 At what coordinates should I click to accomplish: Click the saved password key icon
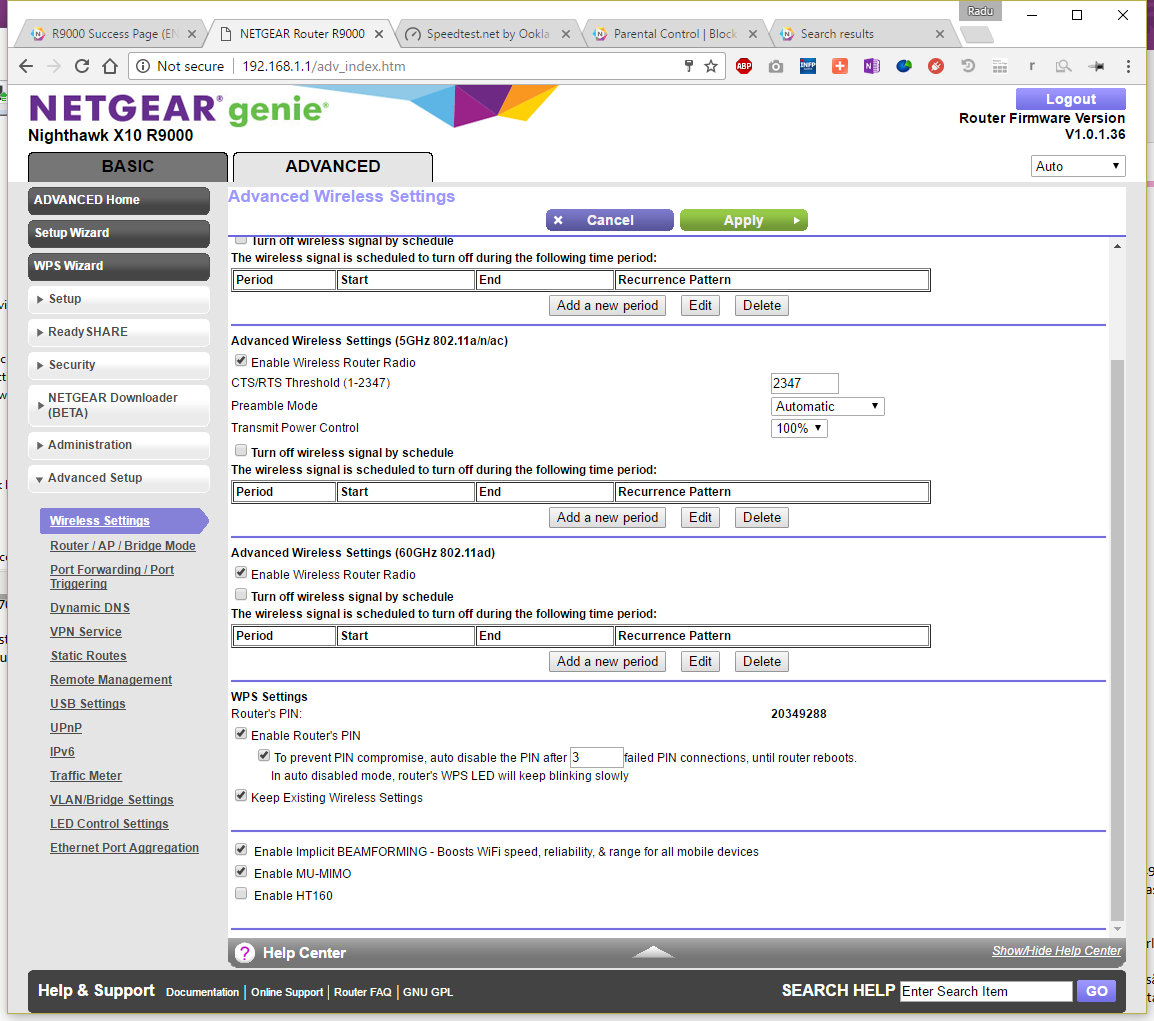688,66
